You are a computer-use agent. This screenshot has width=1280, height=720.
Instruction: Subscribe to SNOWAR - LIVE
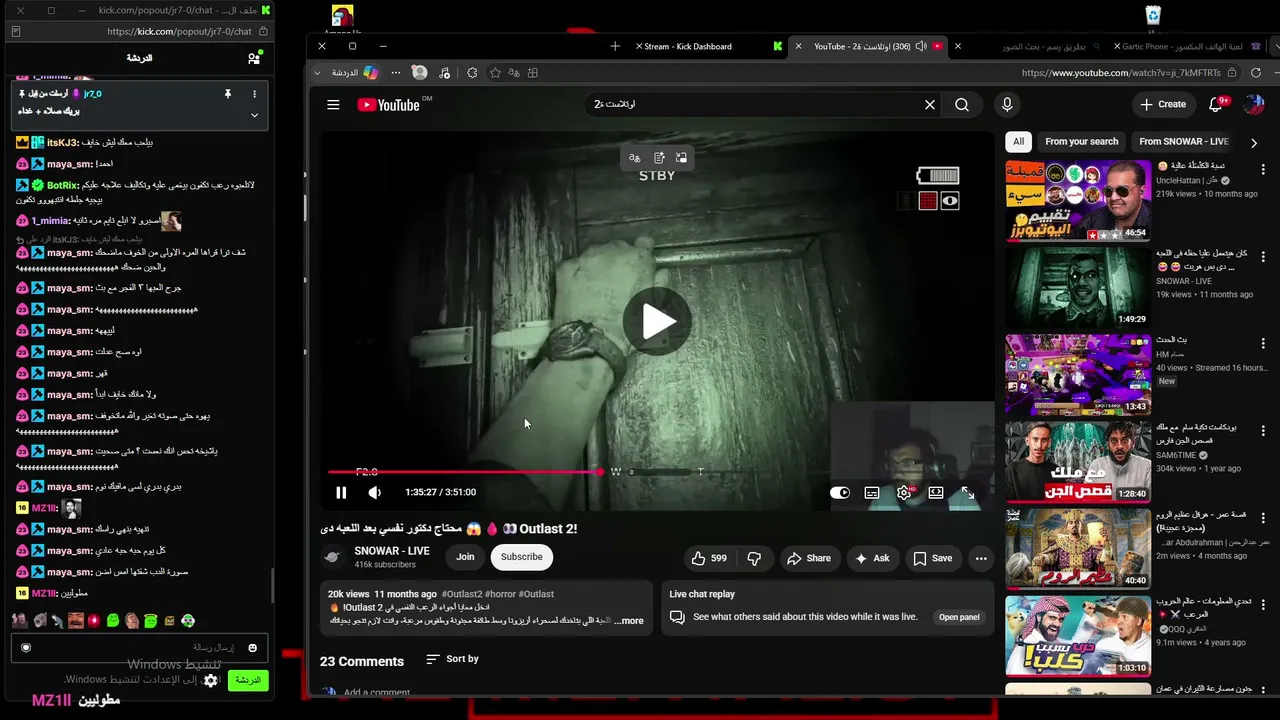521,557
